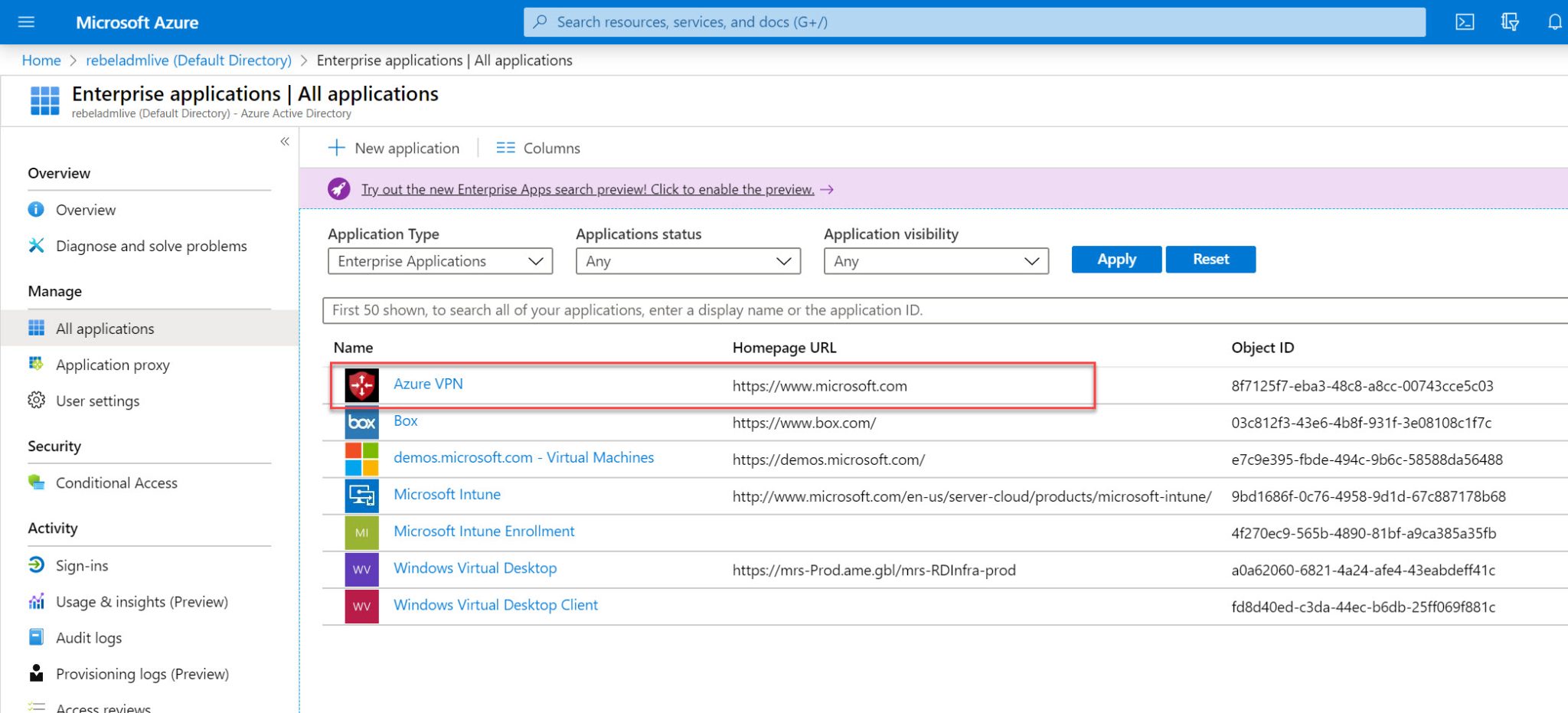
Task: Select the Windows Virtual Desktop app icon
Action: click(361, 569)
